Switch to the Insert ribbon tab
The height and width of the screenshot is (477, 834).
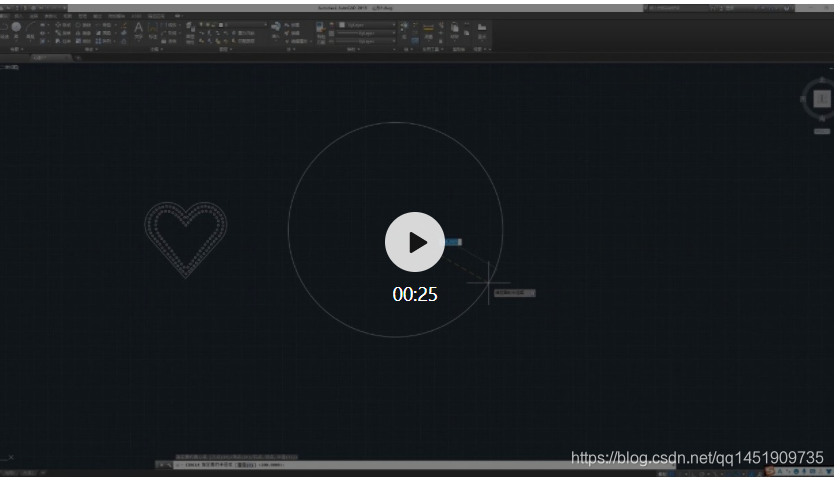pos(19,16)
